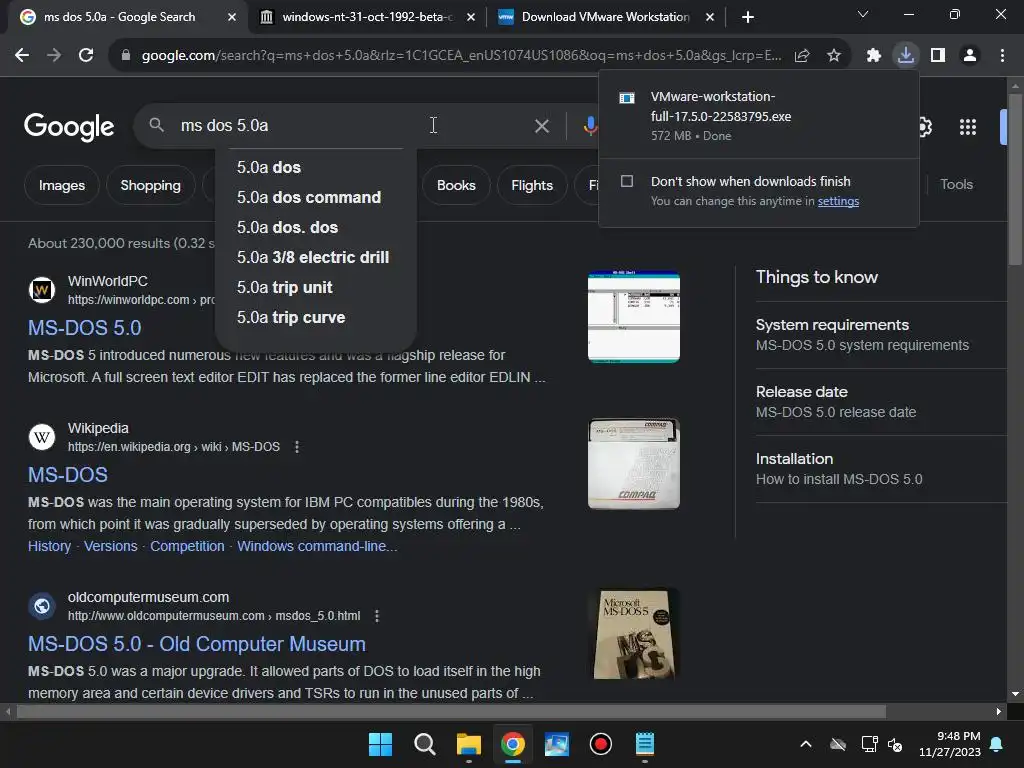Go back with the browser back arrow
Screen dimensions: 1024x768
pos(22,56)
